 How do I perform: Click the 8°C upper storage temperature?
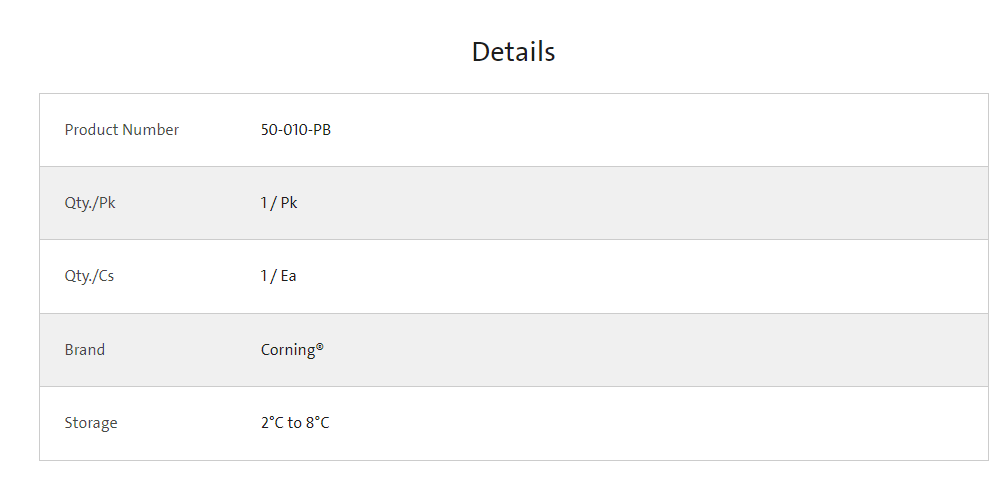tap(318, 423)
